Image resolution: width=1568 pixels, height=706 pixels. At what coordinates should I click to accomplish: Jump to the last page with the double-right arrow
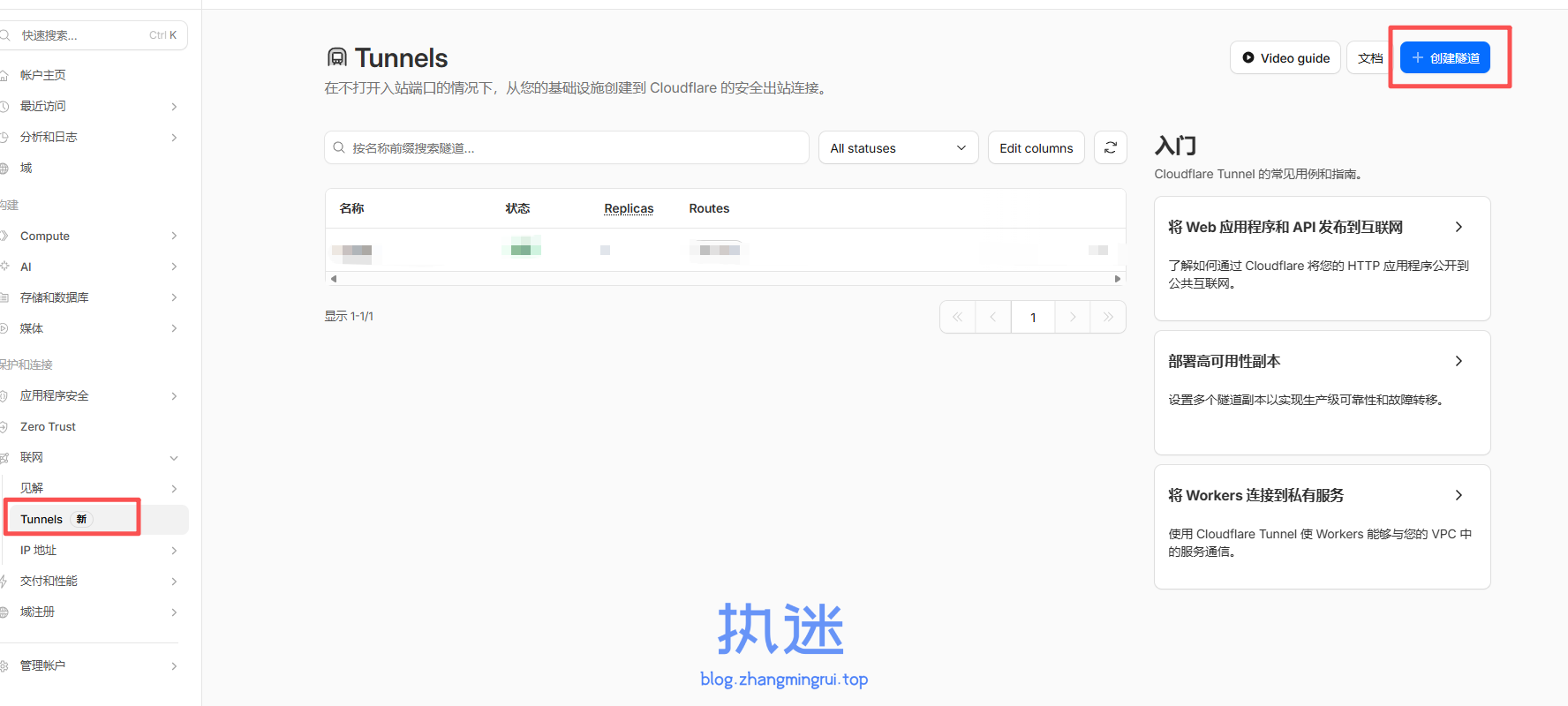coord(1108,317)
